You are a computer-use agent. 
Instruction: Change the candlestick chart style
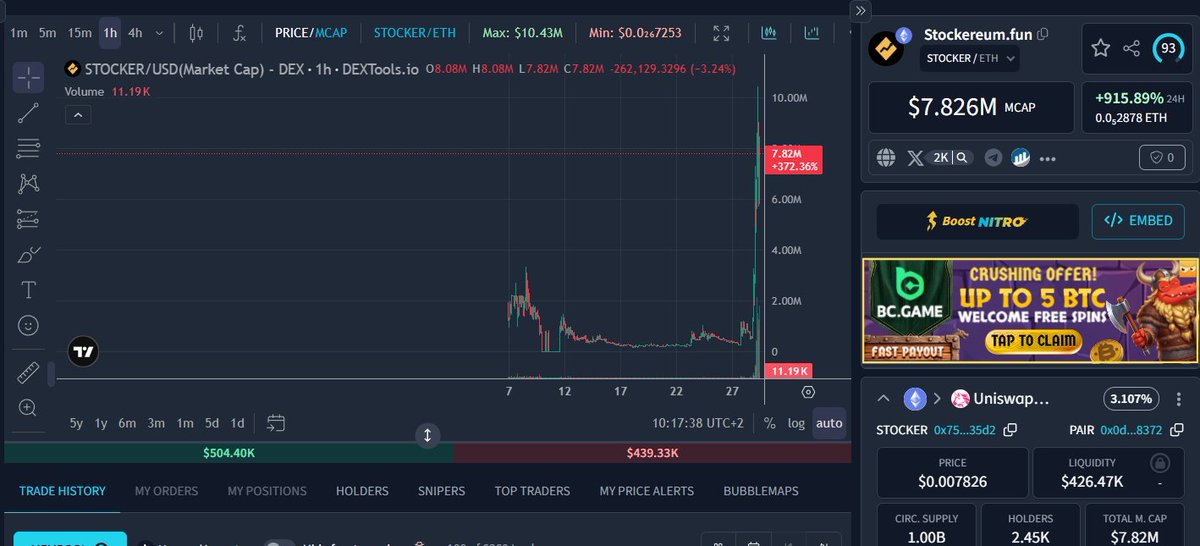coord(196,33)
